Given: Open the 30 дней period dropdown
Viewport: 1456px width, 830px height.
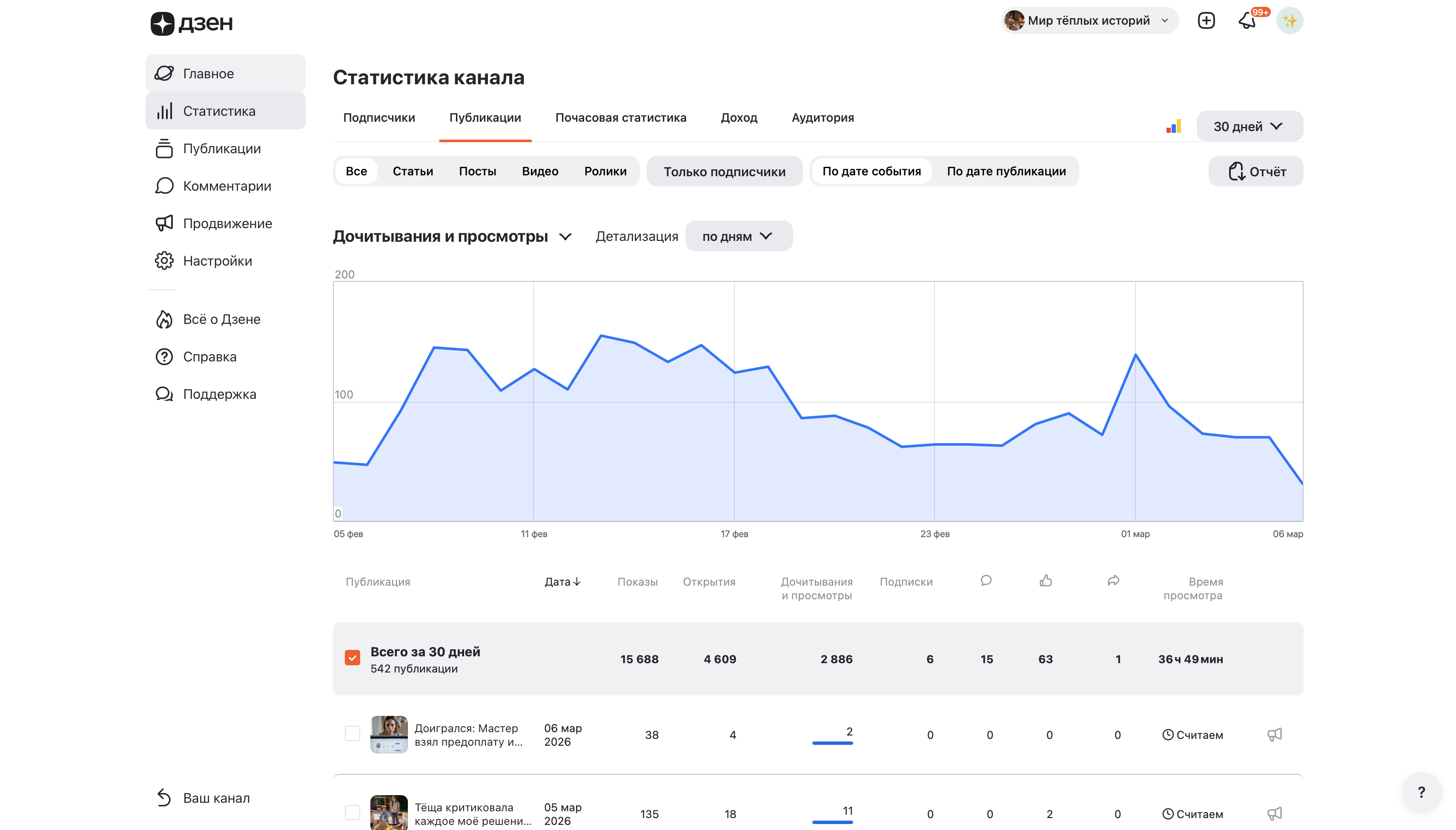Looking at the screenshot, I should (1249, 126).
